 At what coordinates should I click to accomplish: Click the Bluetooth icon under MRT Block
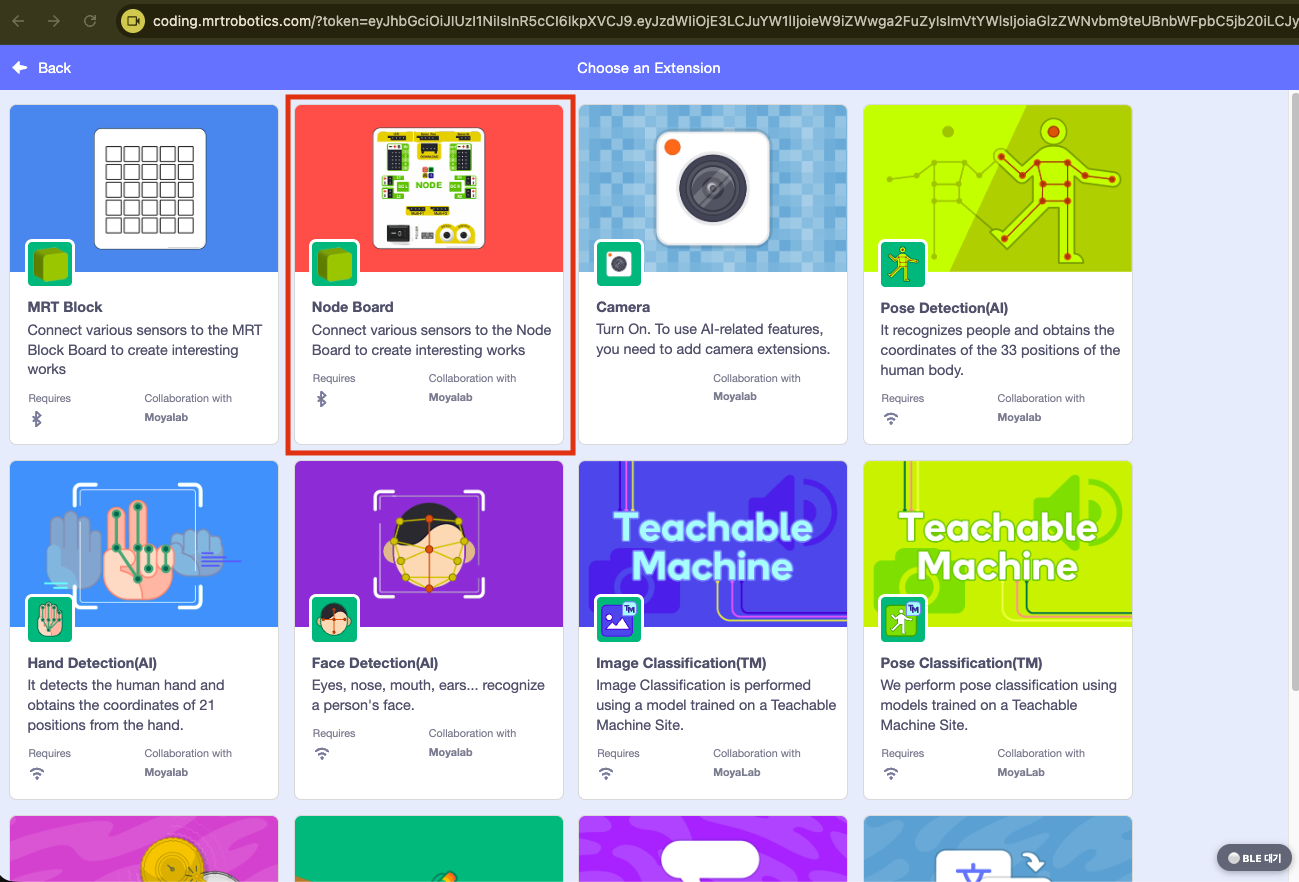[37, 419]
